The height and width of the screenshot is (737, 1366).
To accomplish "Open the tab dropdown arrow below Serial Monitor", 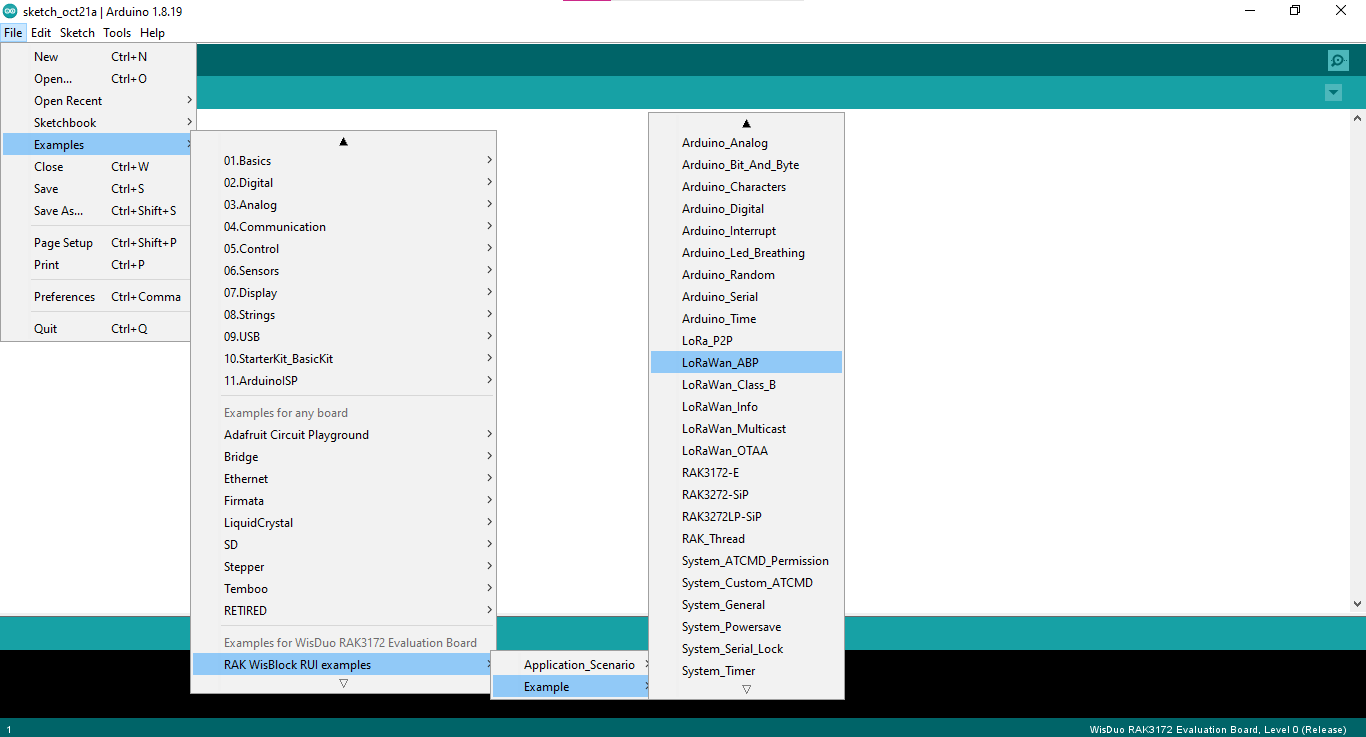I will (1333, 93).
